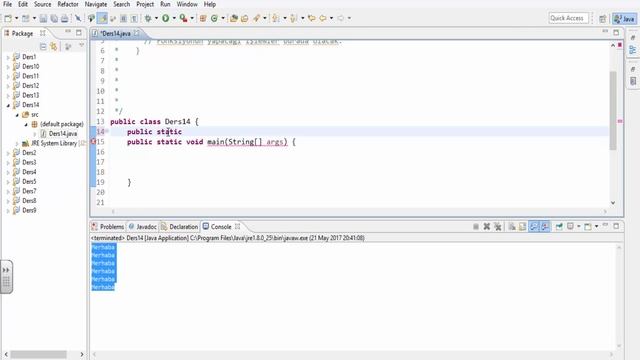The image size is (640, 360).
Task: Click the Package Explorer horizontal scrollbar thumb
Action: [38, 354]
